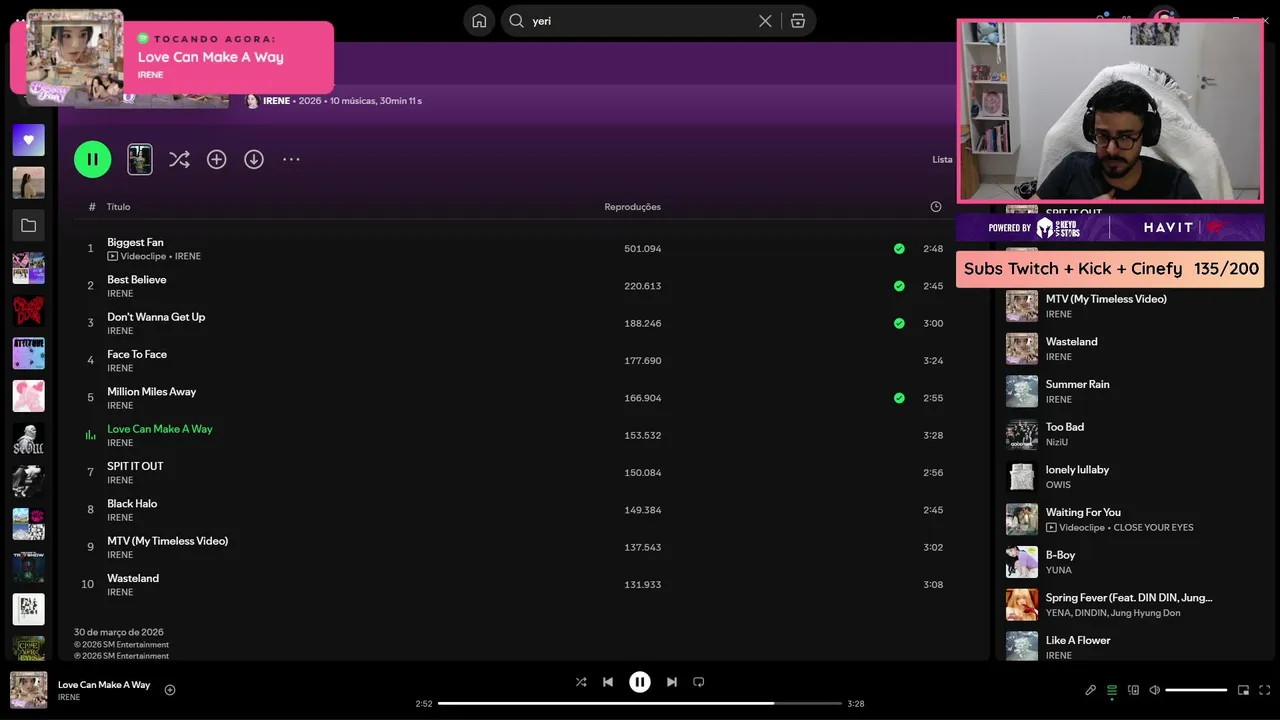
Task: Go to Spotify Home with the house icon
Action: (x=479, y=21)
